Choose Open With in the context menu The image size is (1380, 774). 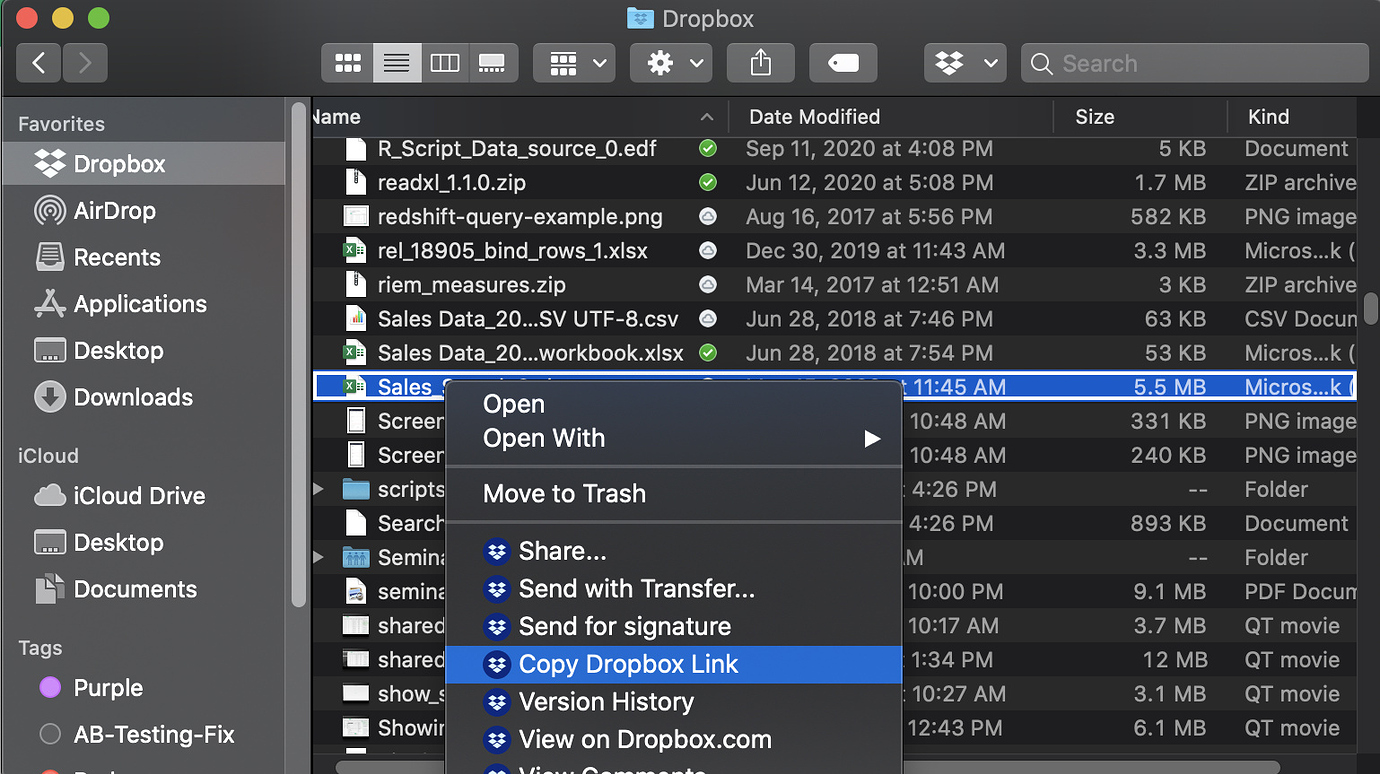[x=673, y=438]
